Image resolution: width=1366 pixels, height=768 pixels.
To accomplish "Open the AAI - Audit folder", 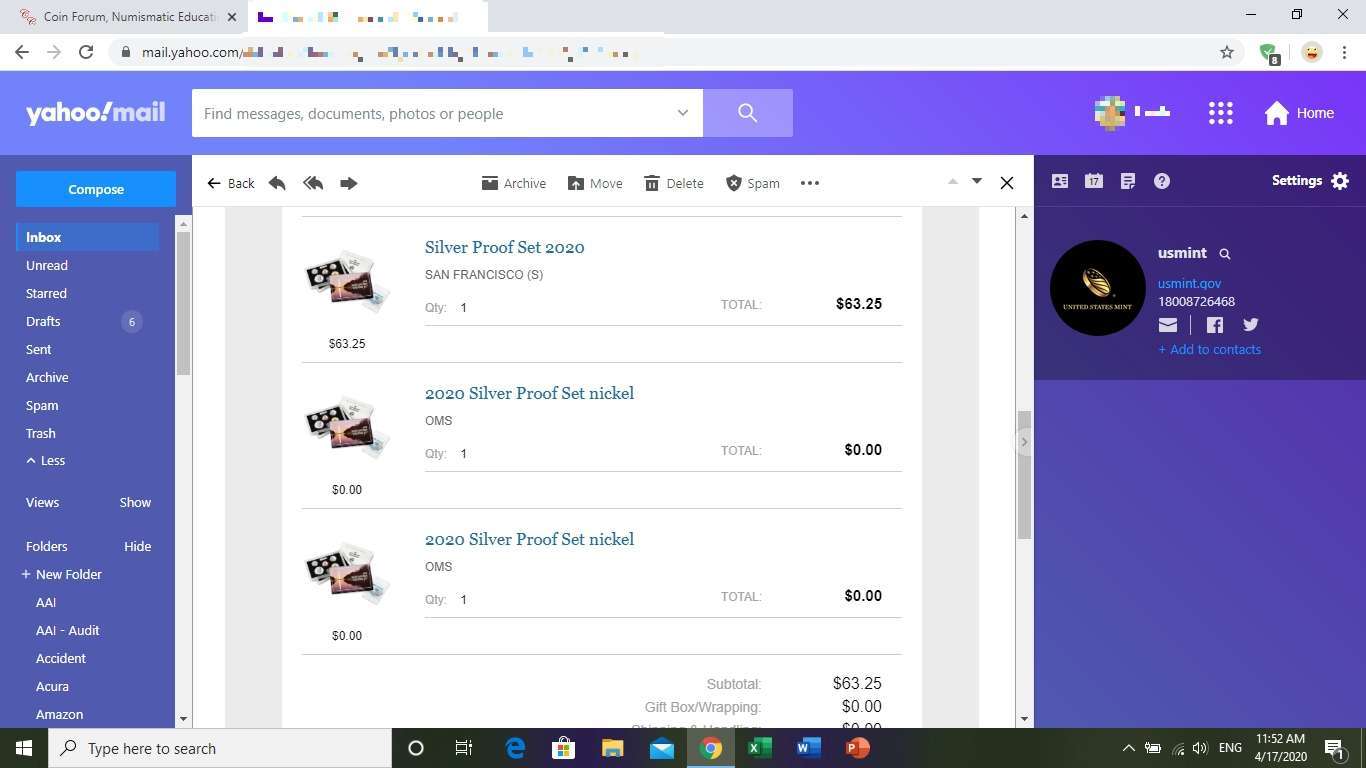I will click(x=67, y=630).
